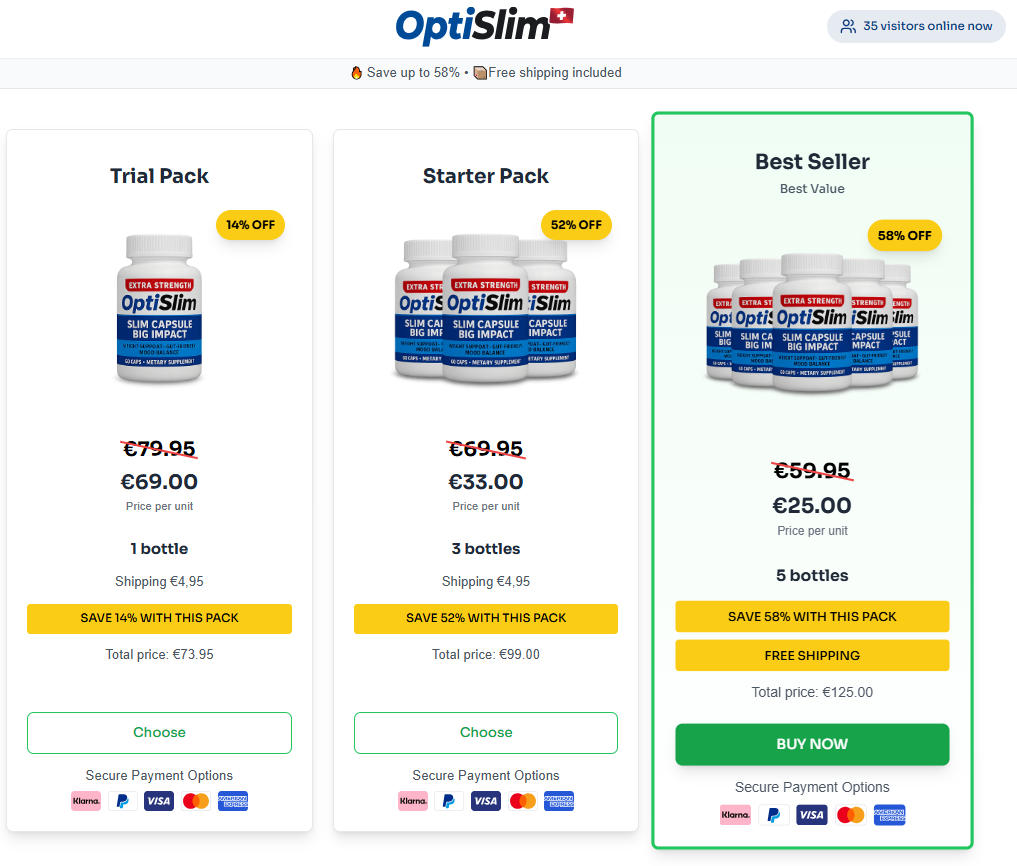Viewport: 1017px width, 866px height.
Task: Select the Mastercard icon in the Trial Pack
Action: 195,800
